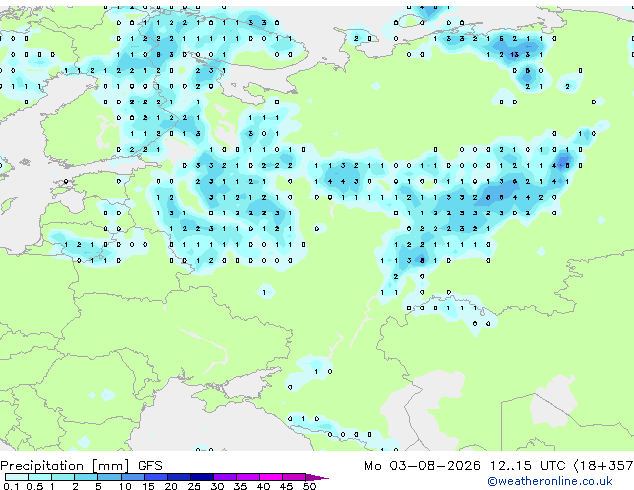Click the 40–45 mm bright magenta legend swatch
634x490 pixels.
[x=271, y=477]
